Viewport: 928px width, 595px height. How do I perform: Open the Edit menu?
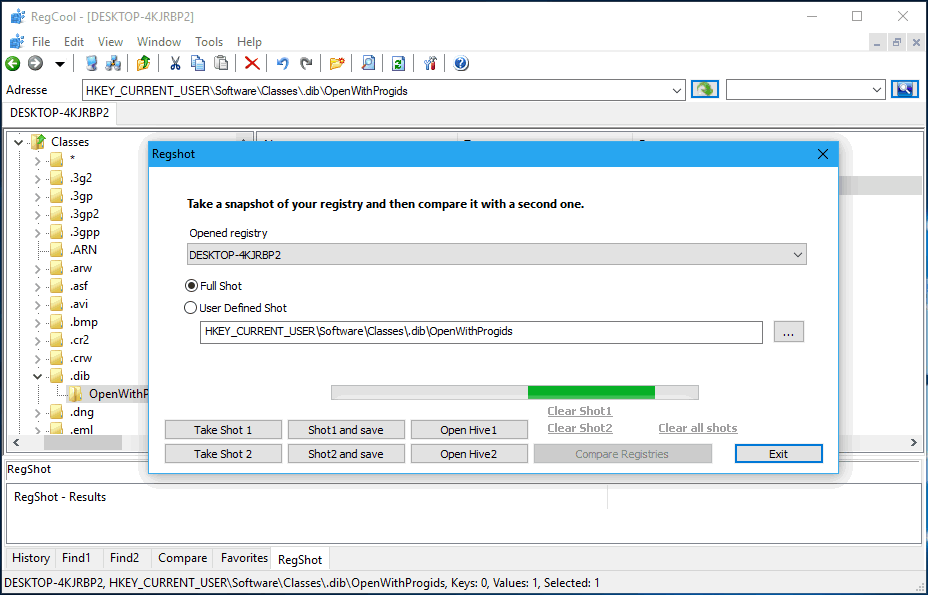[74, 42]
